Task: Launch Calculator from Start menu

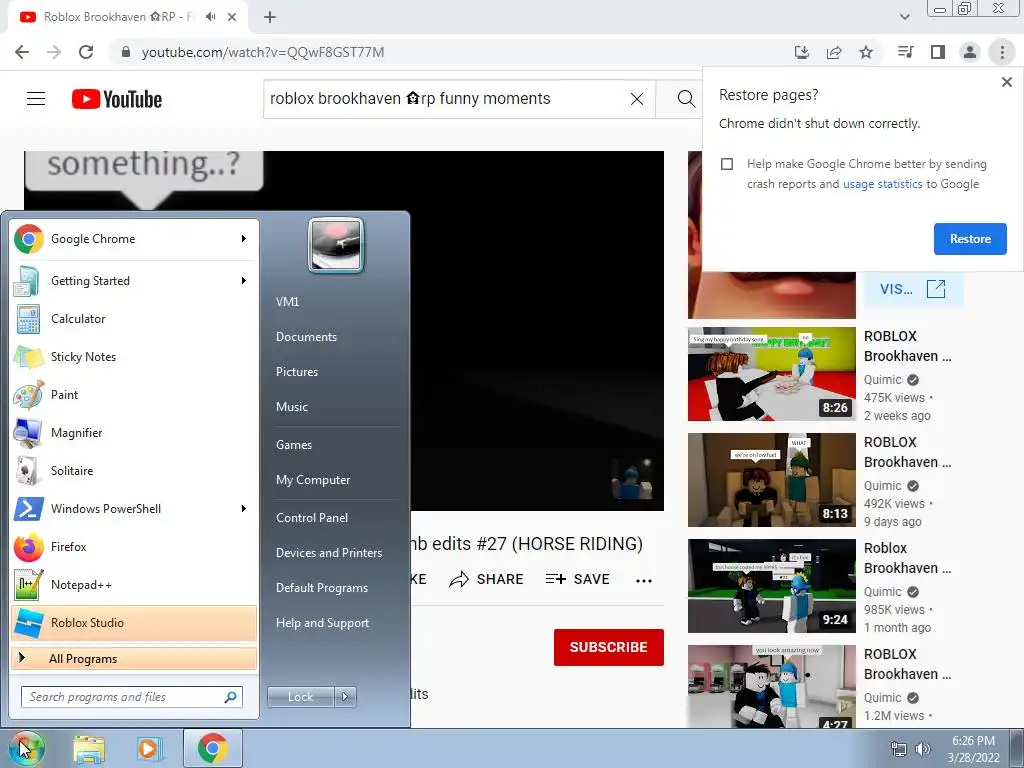Action: tap(134, 319)
